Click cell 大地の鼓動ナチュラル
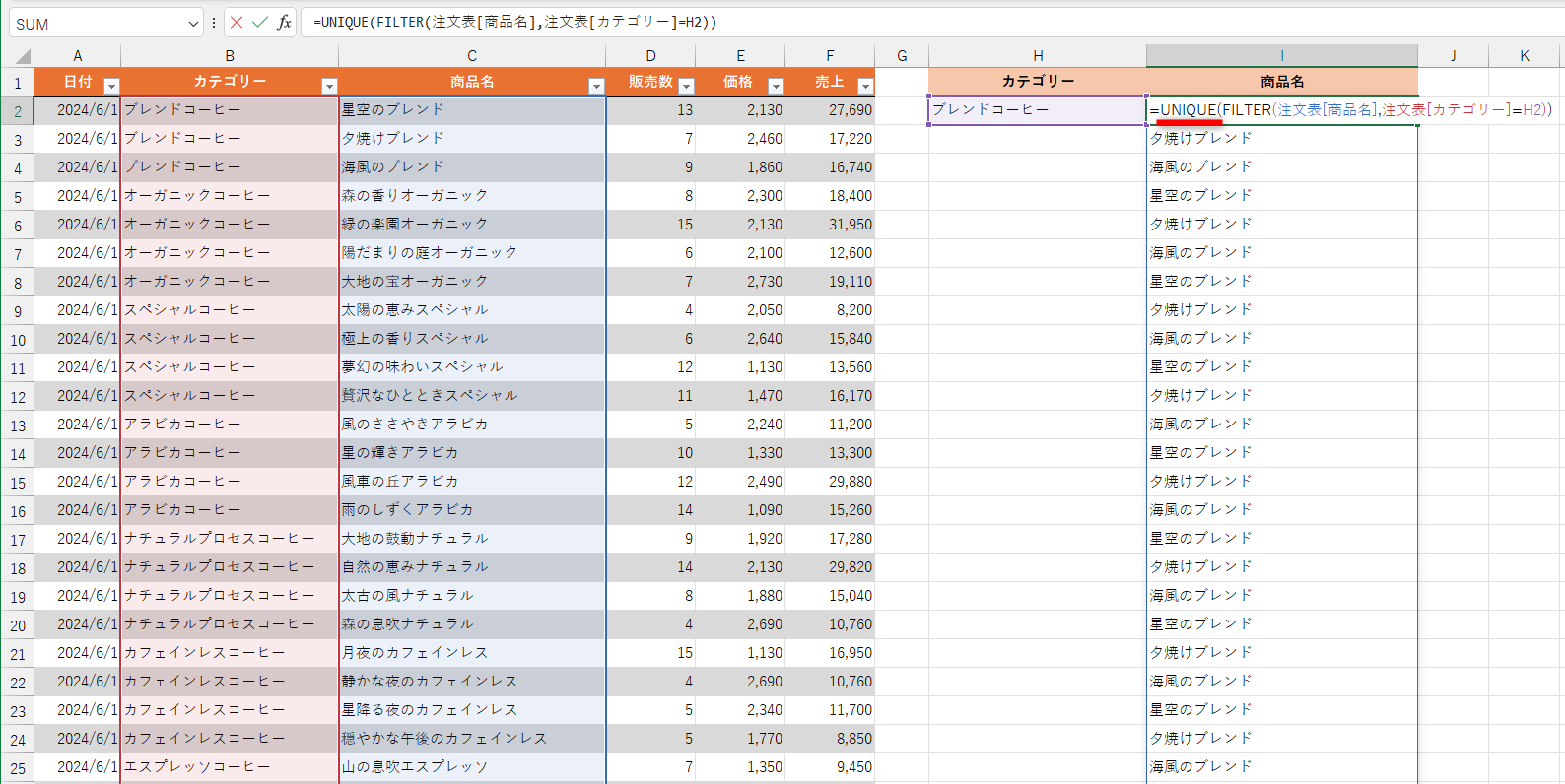 472,539
